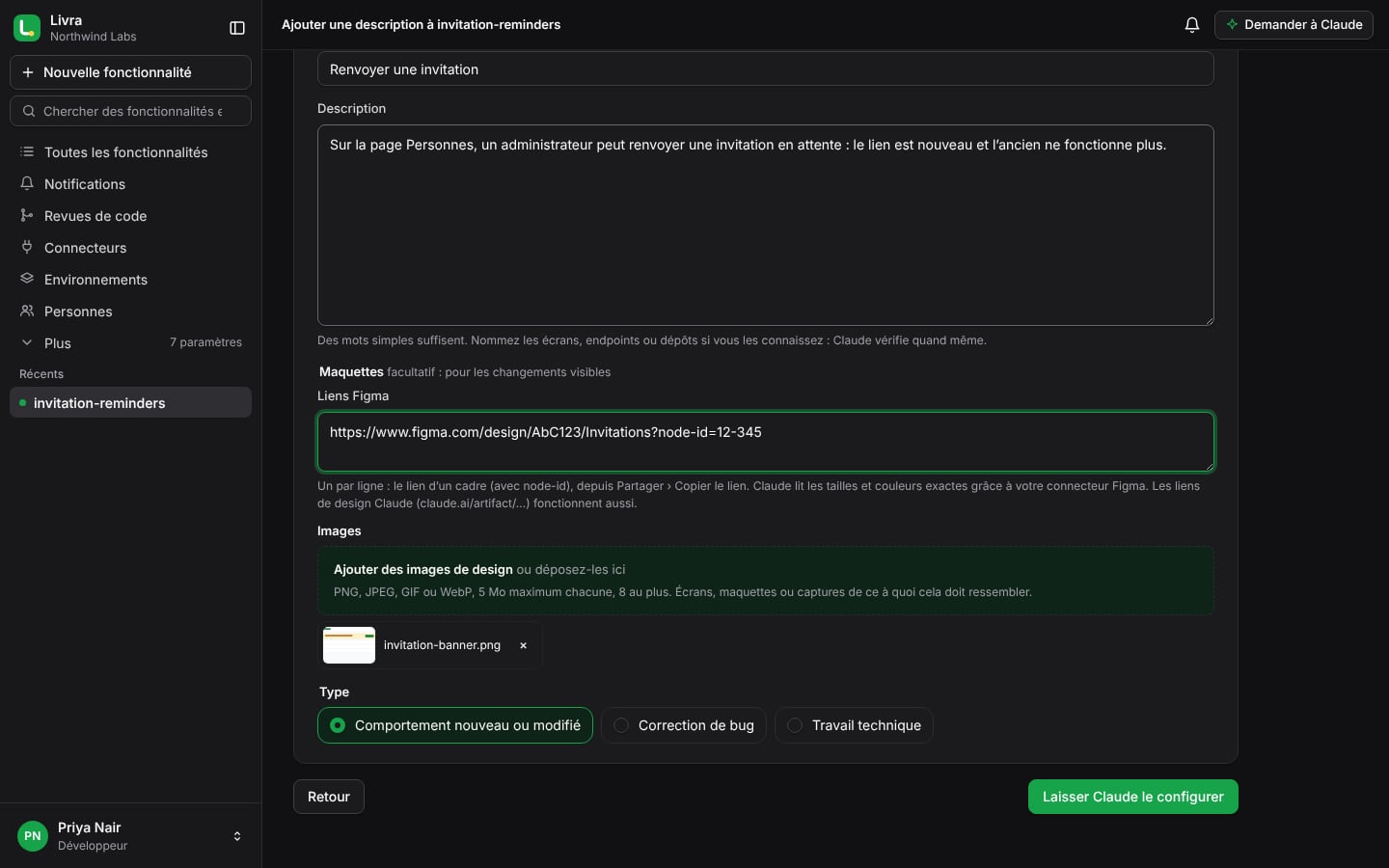Open Personnes in the sidebar
Screen dimensions: 1389x868
coord(130,312)
